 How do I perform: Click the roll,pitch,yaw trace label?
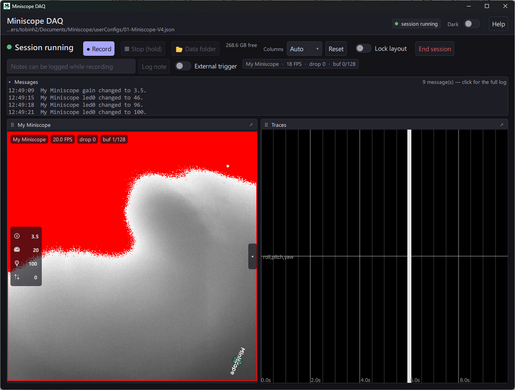(278, 257)
